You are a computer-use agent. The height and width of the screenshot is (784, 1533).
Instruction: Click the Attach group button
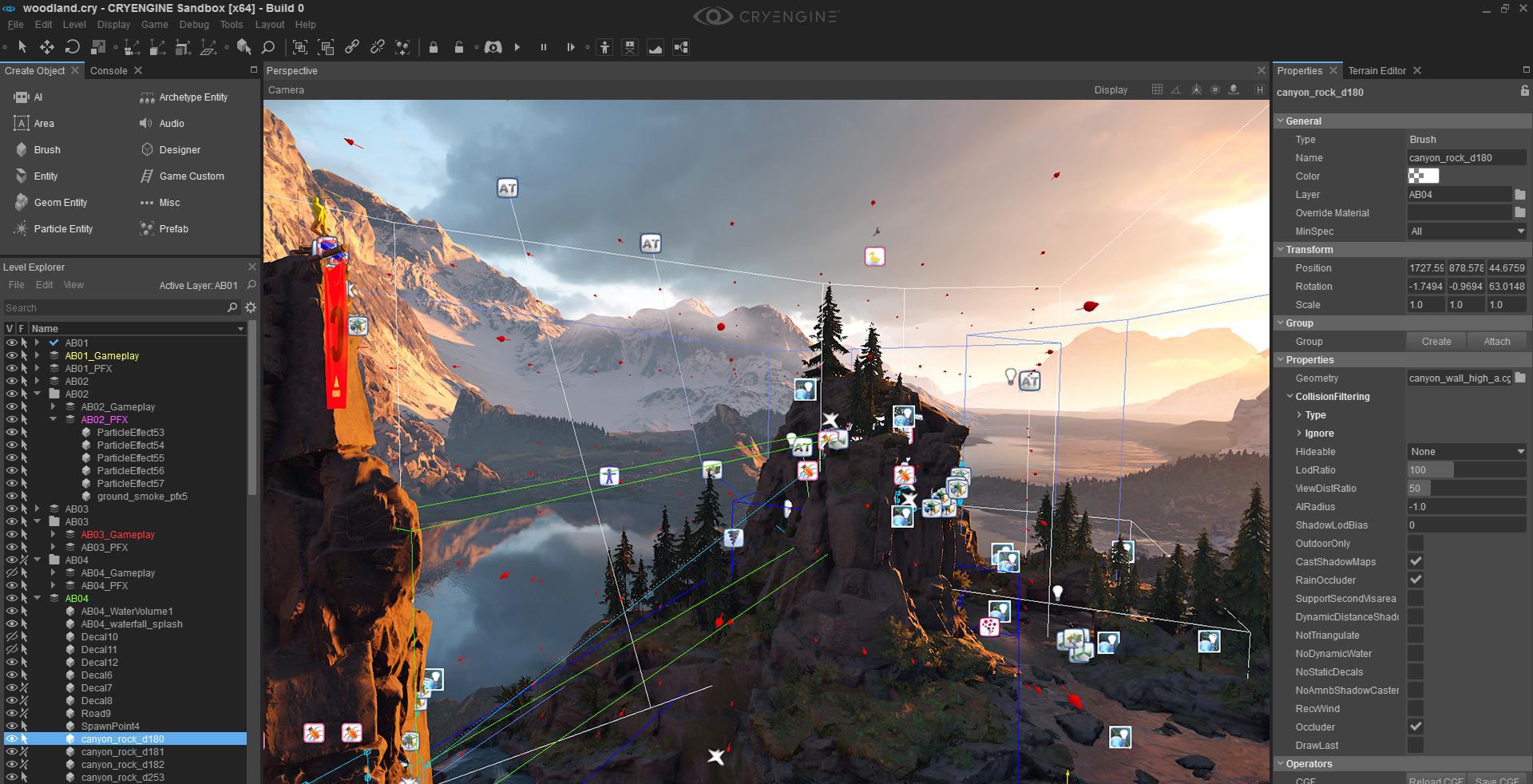point(1497,342)
